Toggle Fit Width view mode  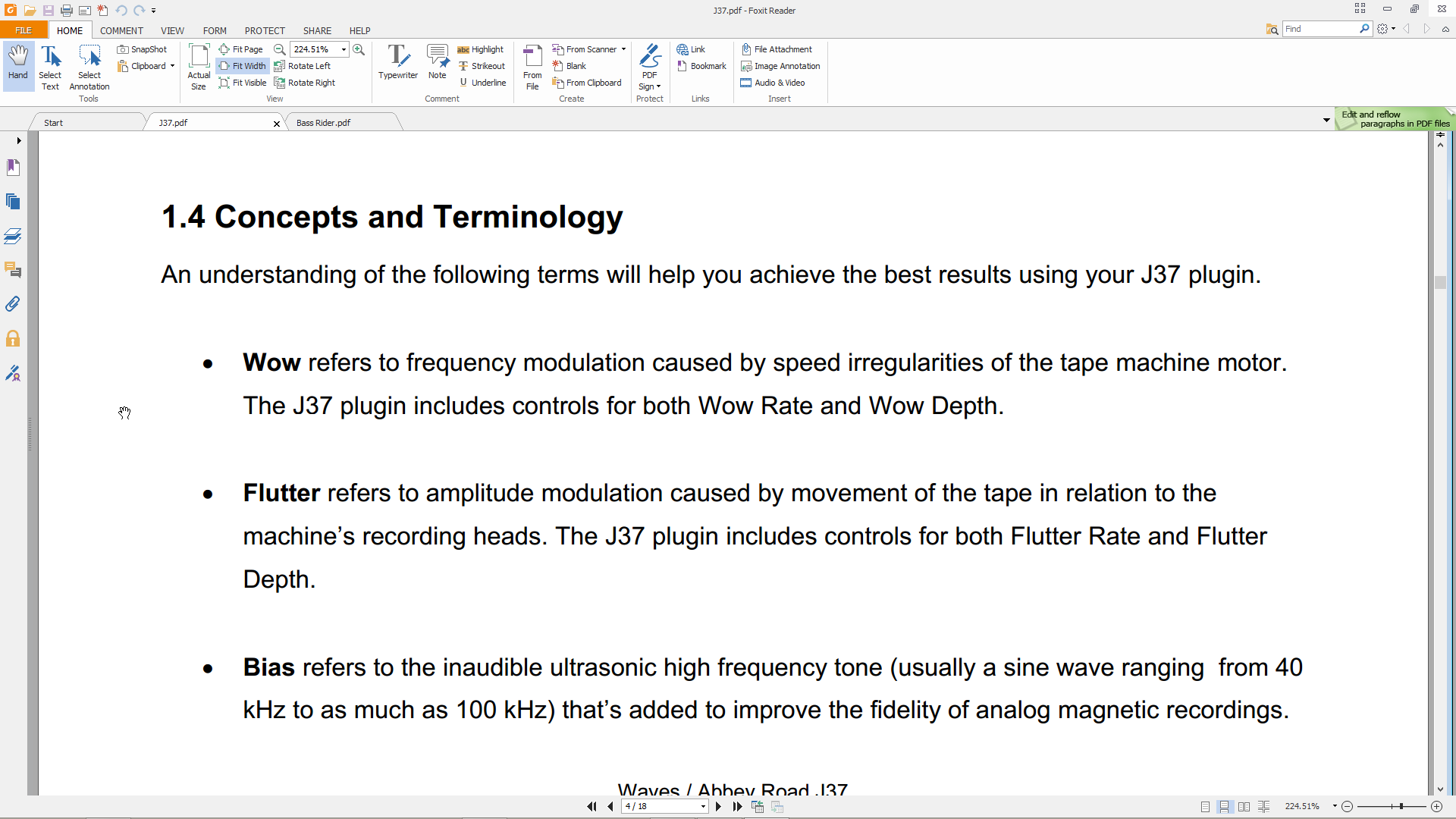click(242, 66)
